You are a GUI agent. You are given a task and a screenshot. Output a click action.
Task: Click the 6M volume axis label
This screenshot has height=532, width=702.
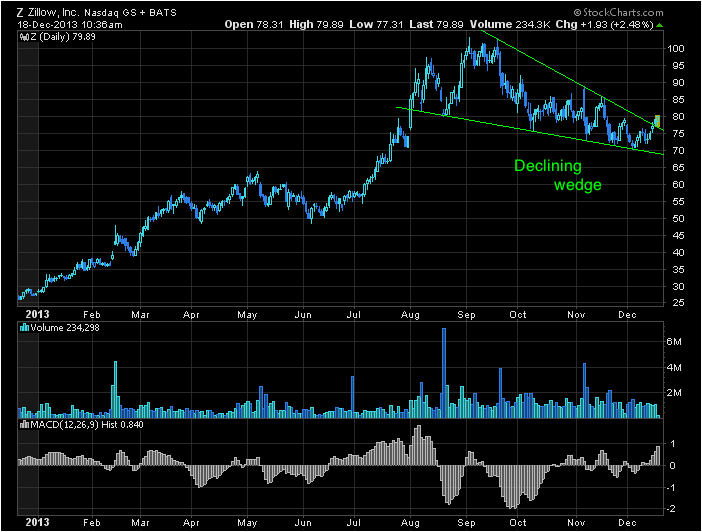click(x=674, y=342)
